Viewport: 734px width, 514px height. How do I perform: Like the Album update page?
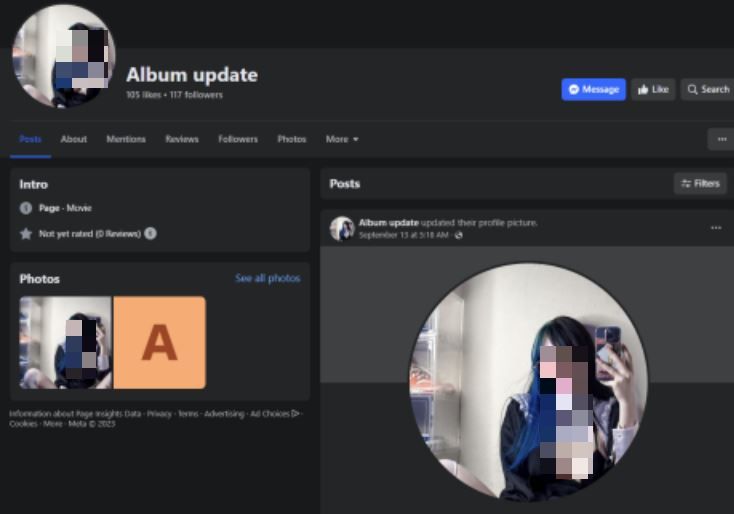[x=652, y=90]
